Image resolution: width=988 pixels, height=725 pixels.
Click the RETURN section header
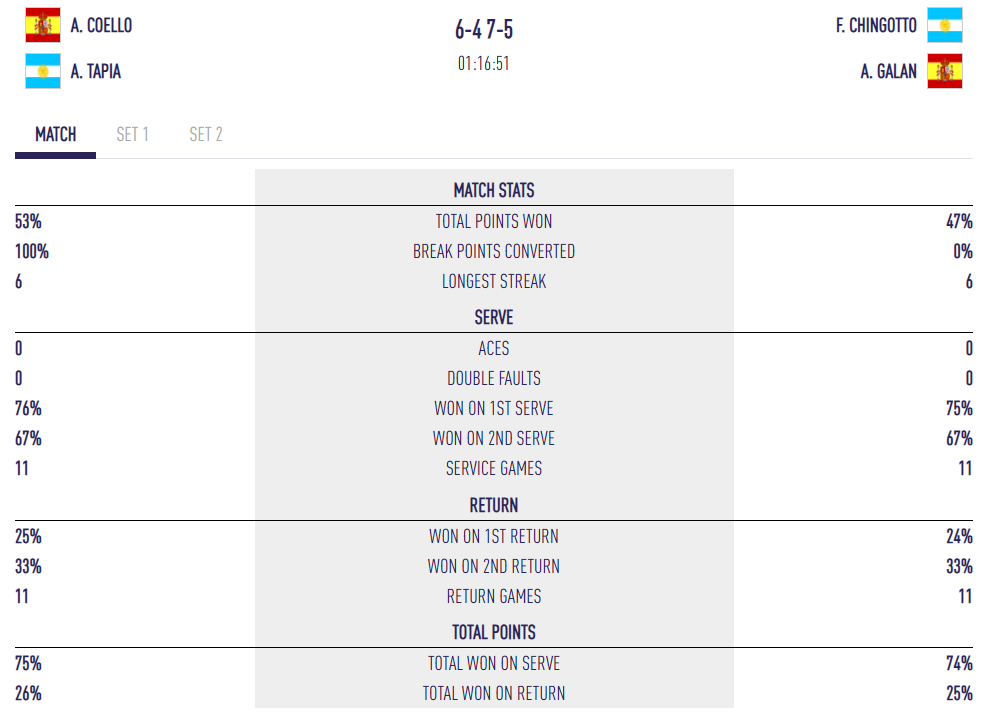click(x=494, y=505)
